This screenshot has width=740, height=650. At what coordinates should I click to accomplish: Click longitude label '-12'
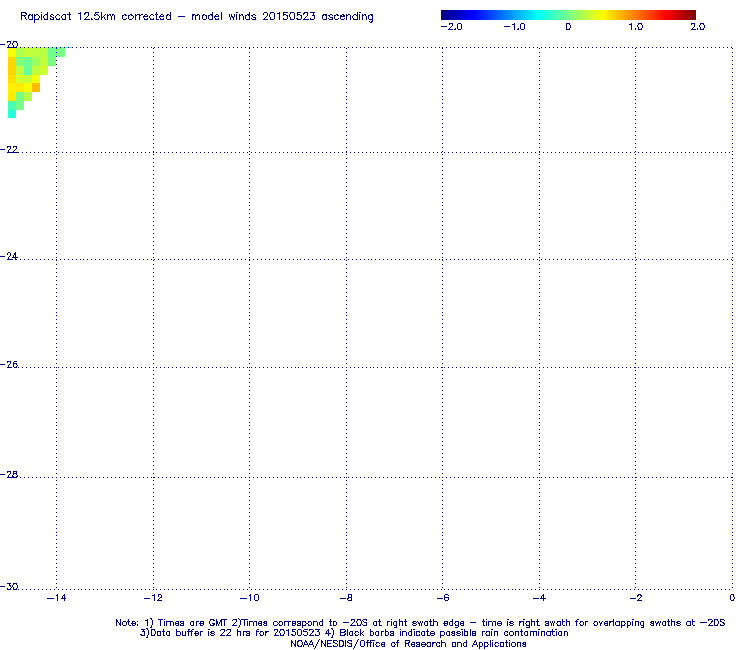click(x=153, y=598)
